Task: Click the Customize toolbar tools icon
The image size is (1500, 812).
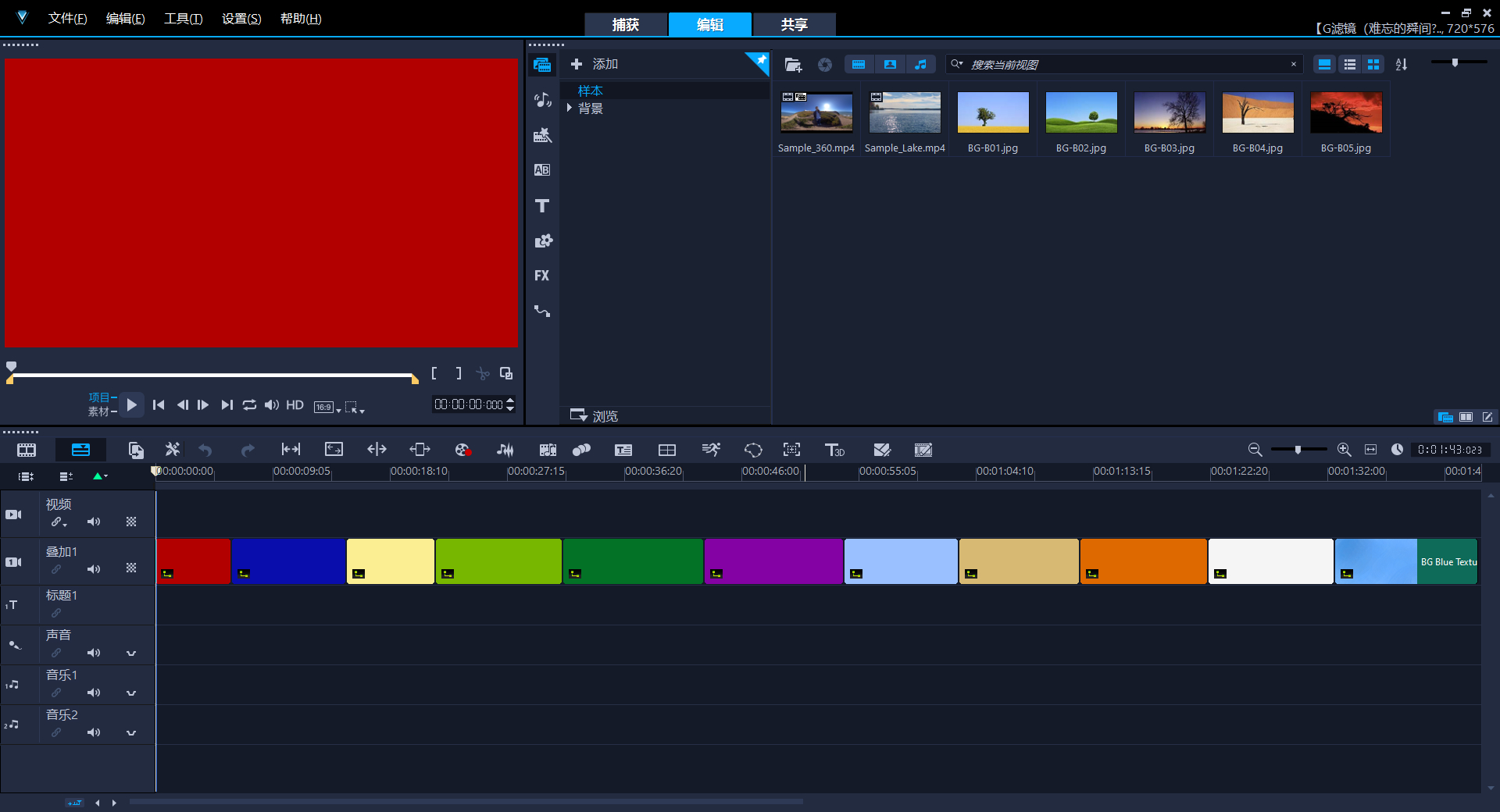Action: (x=172, y=450)
